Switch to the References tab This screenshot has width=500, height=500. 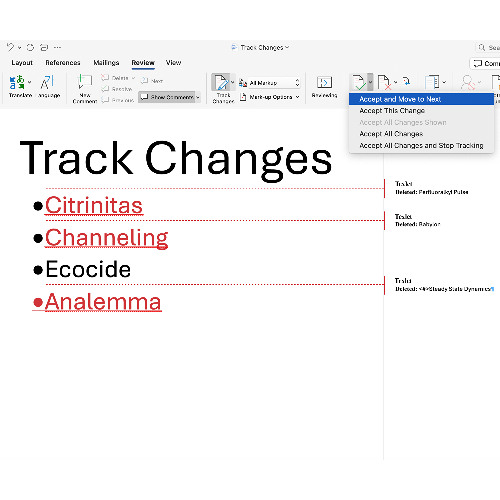63,63
